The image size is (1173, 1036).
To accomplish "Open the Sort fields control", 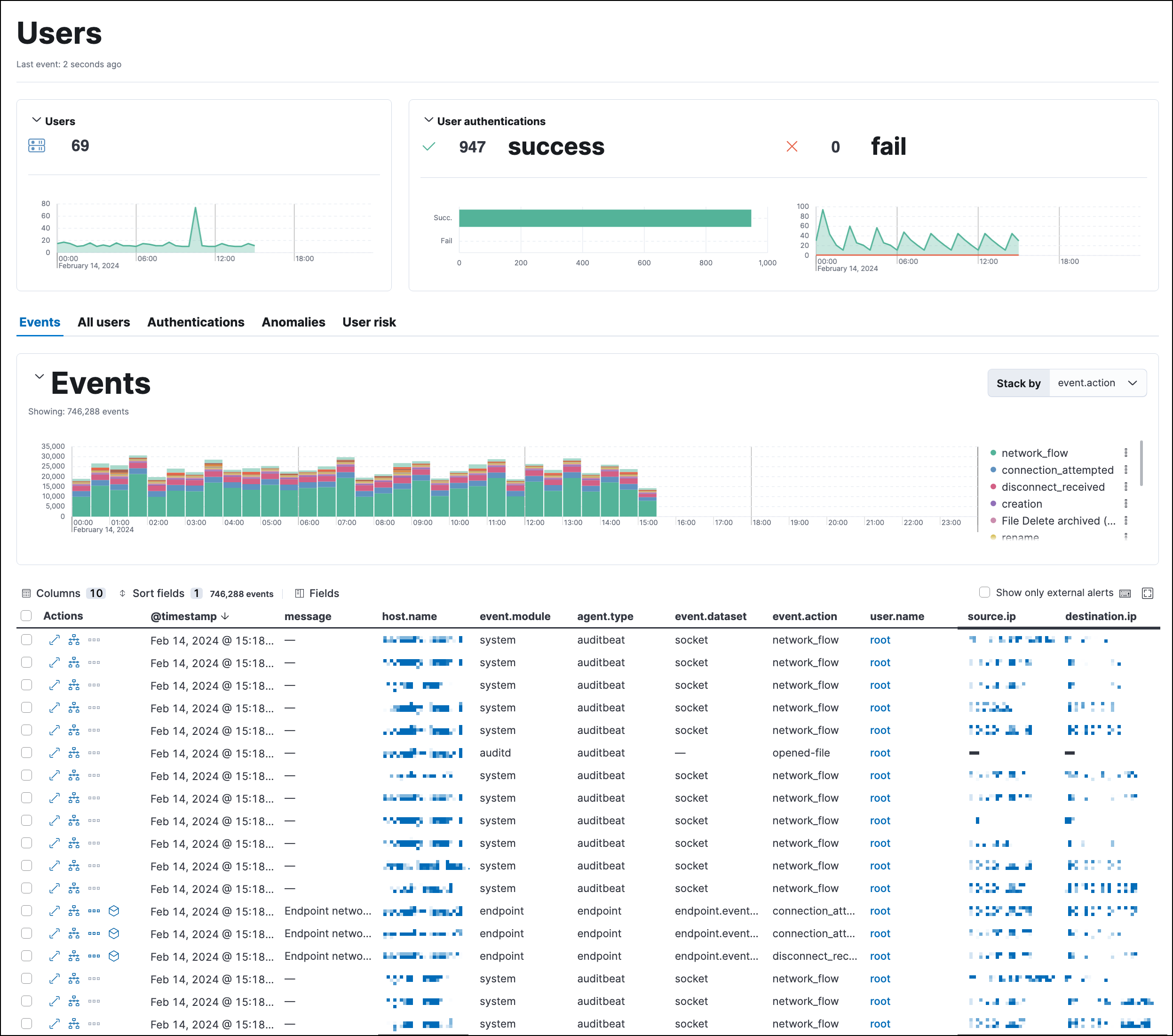I will pyautogui.click(x=158, y=593).
